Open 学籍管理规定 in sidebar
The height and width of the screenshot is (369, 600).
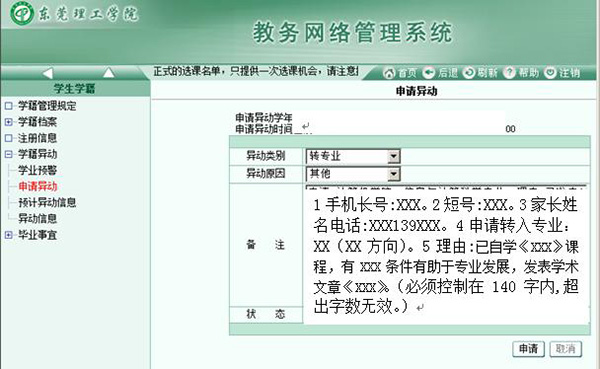point(47,106)
